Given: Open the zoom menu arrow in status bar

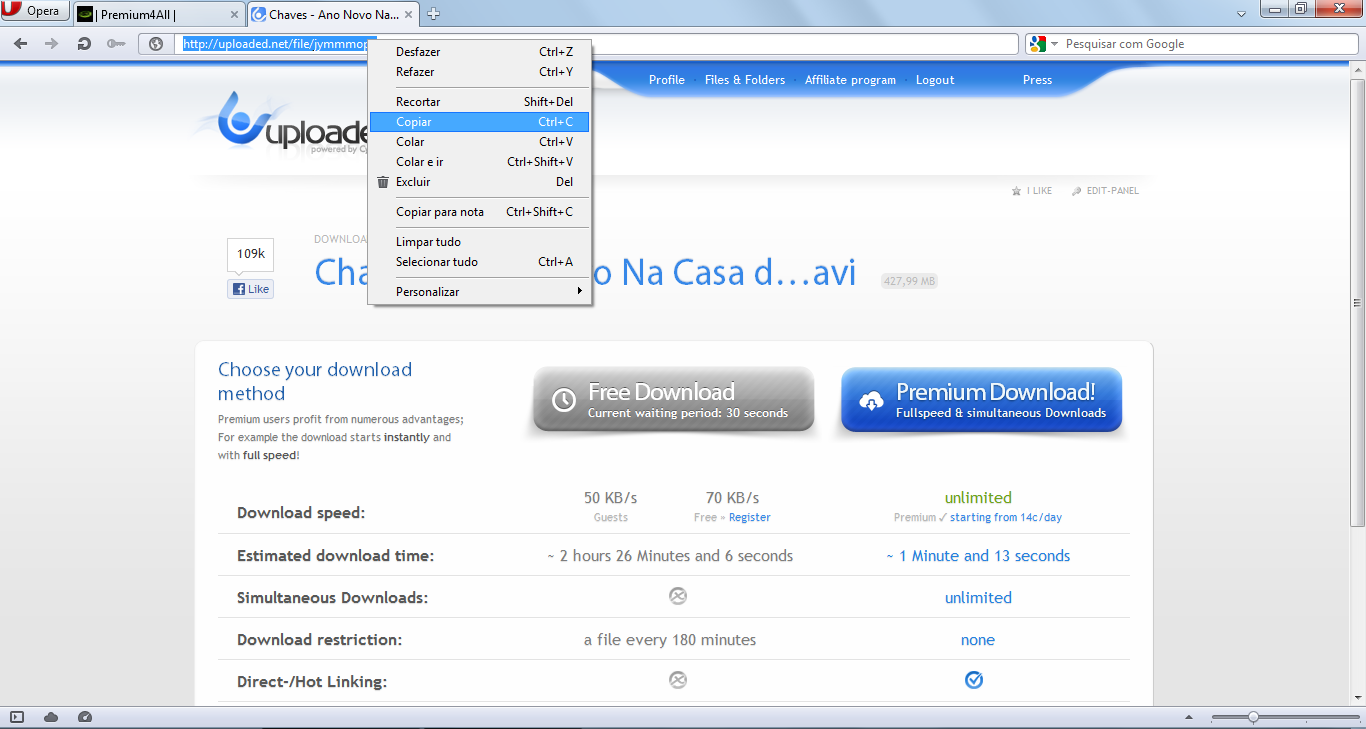Looking at the screenshot, I should tap(1187, 717).
